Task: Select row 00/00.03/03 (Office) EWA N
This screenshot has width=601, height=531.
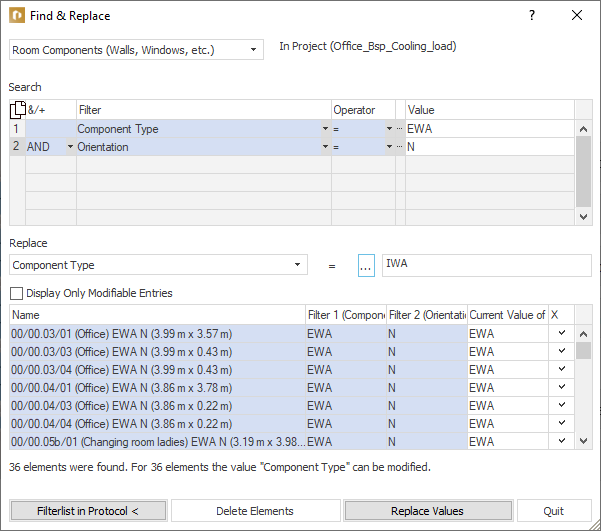Action: 158,352
